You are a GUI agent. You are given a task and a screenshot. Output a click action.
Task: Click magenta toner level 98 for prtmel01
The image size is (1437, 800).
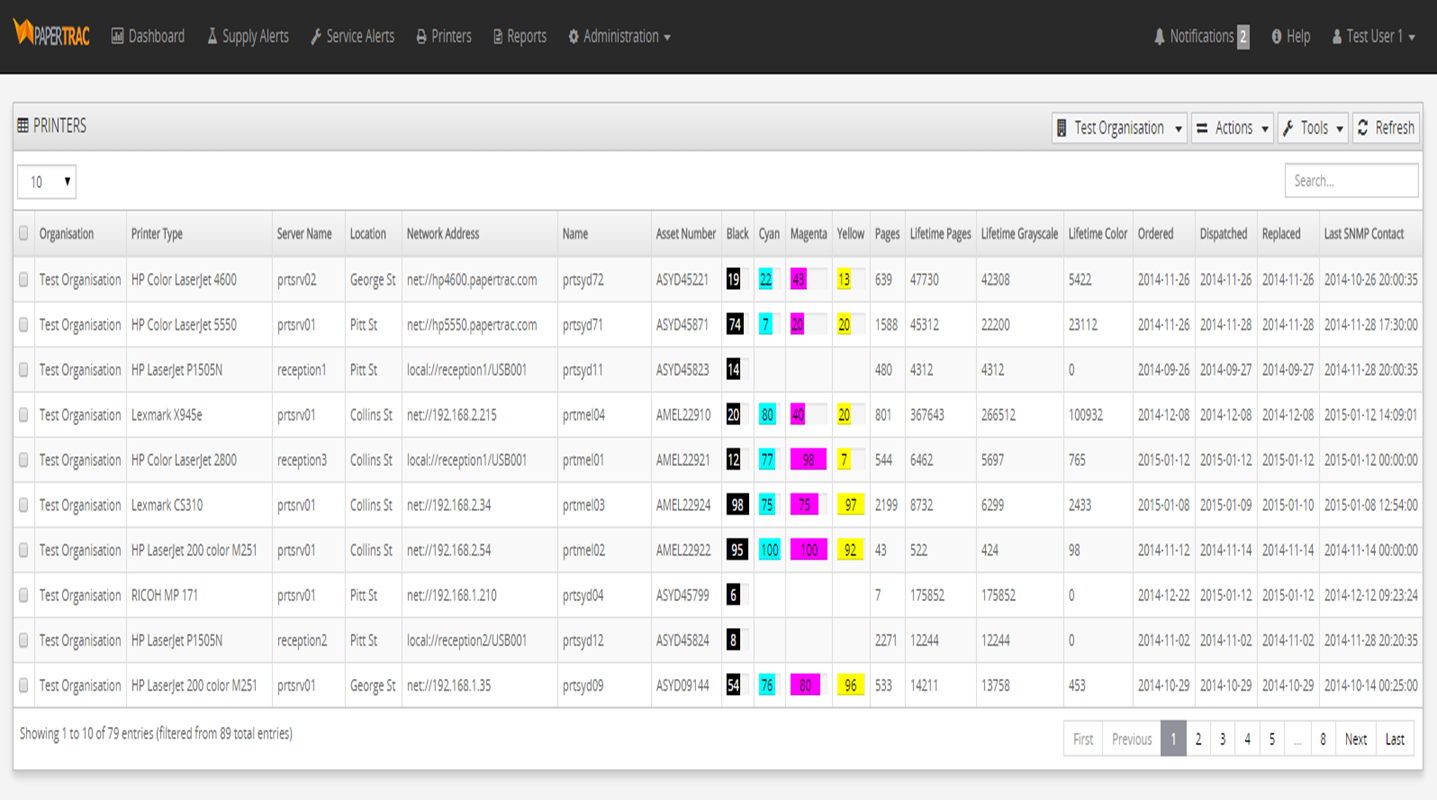(808, 460)
